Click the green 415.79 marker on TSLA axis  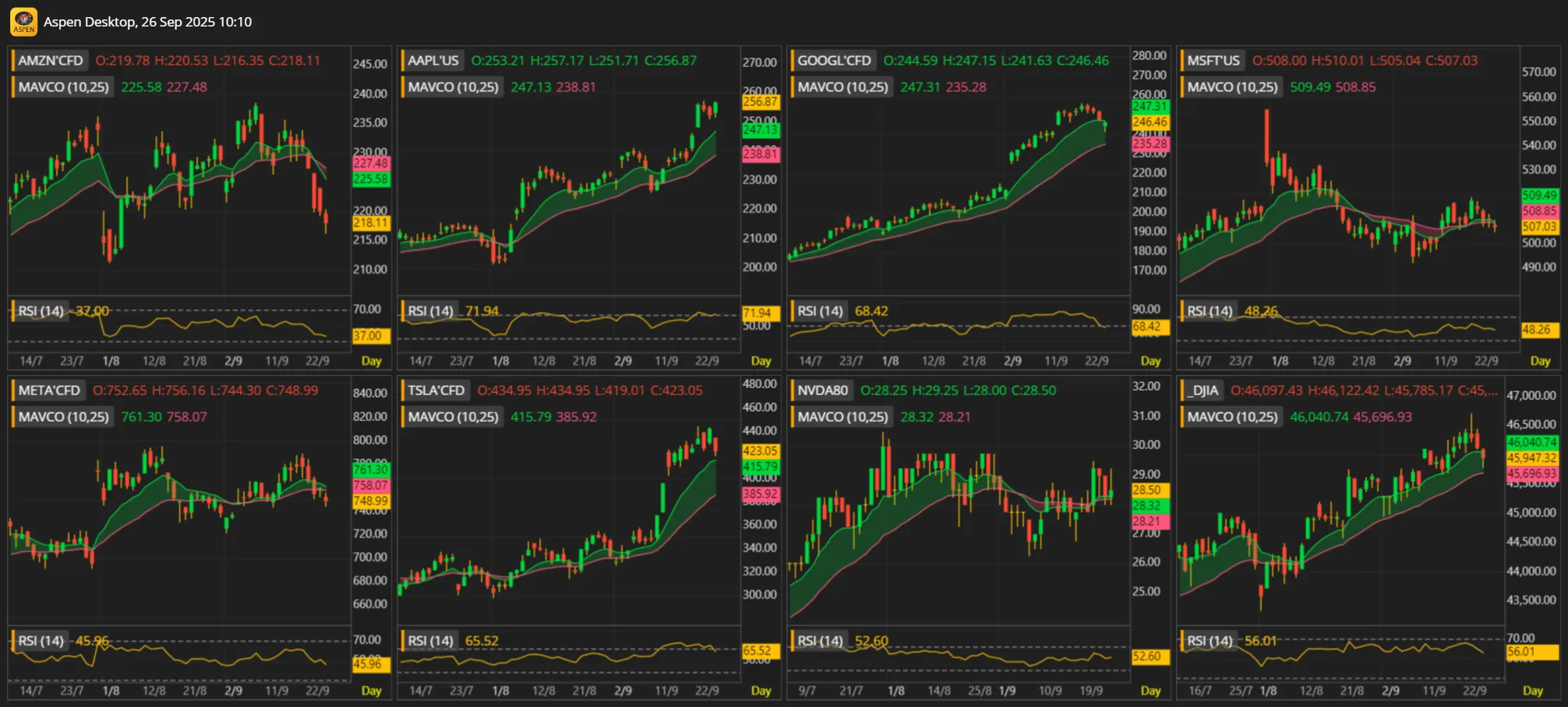[x=760, y=467]
